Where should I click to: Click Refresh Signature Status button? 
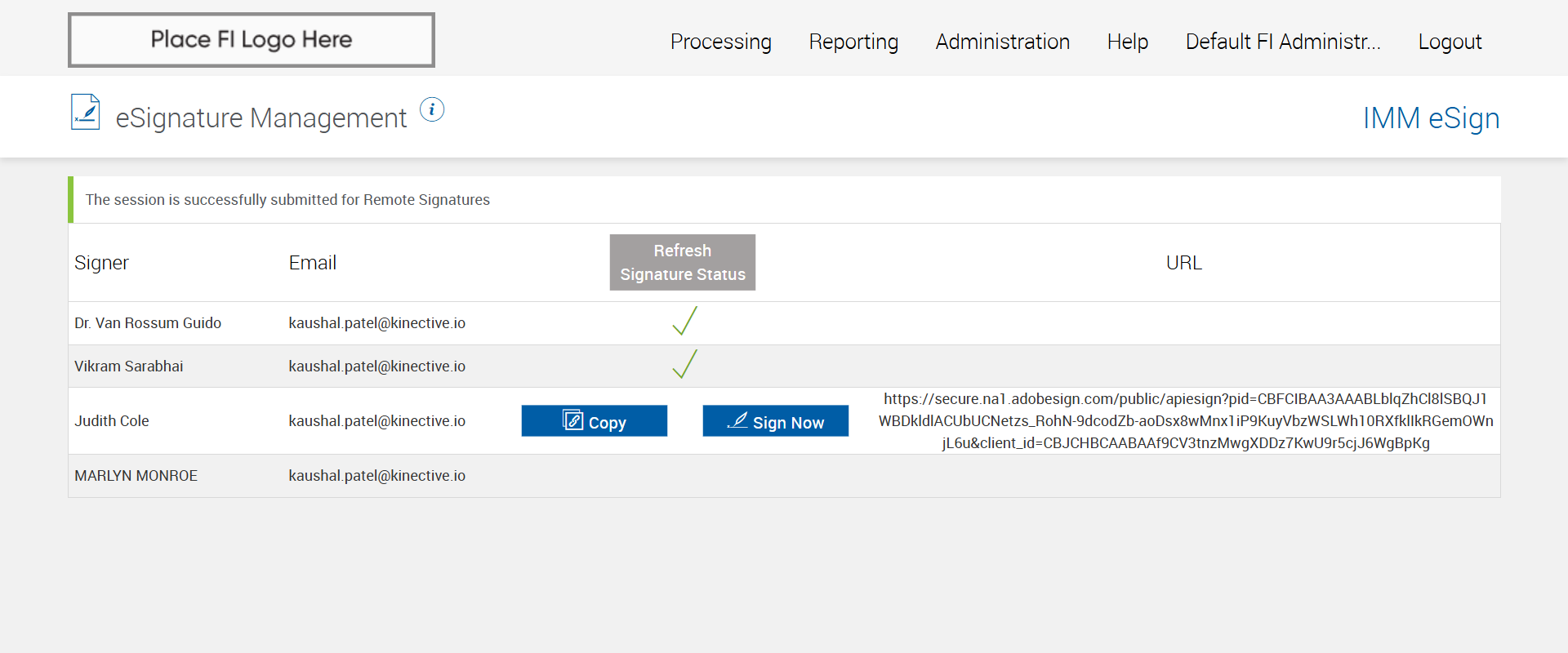tap(682, 263)
